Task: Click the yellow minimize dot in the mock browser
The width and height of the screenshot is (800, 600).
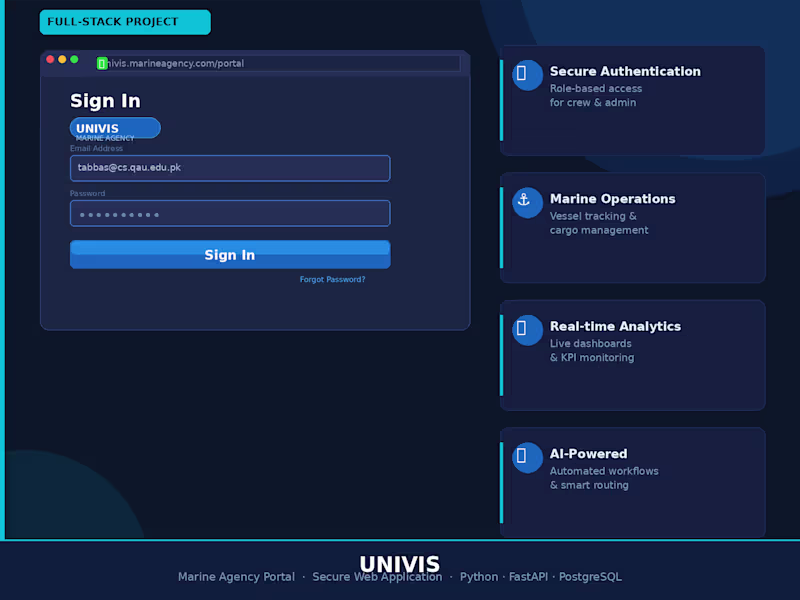Action: coord(62,59)
